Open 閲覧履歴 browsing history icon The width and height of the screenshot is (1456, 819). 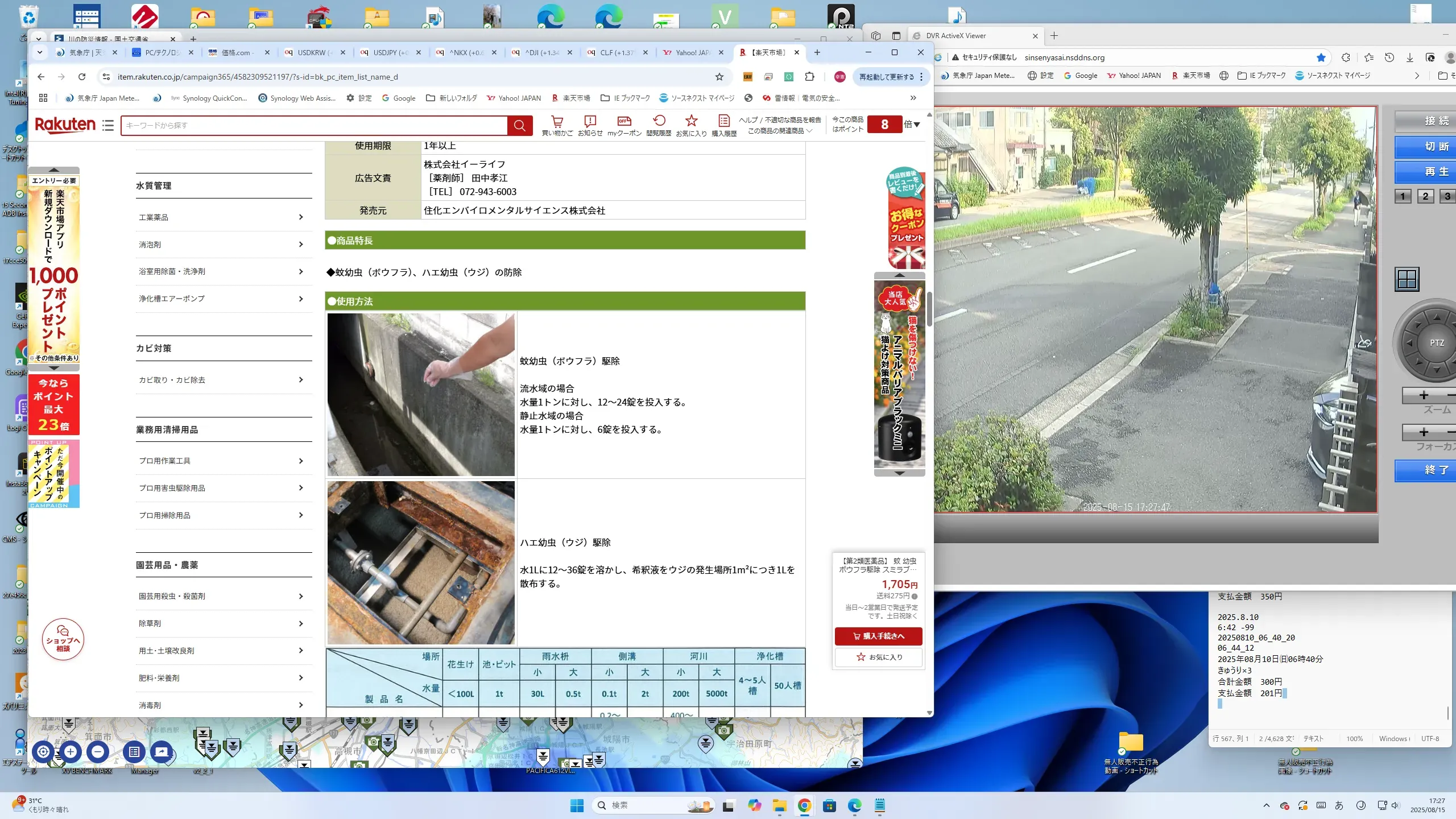pos(659,122)
